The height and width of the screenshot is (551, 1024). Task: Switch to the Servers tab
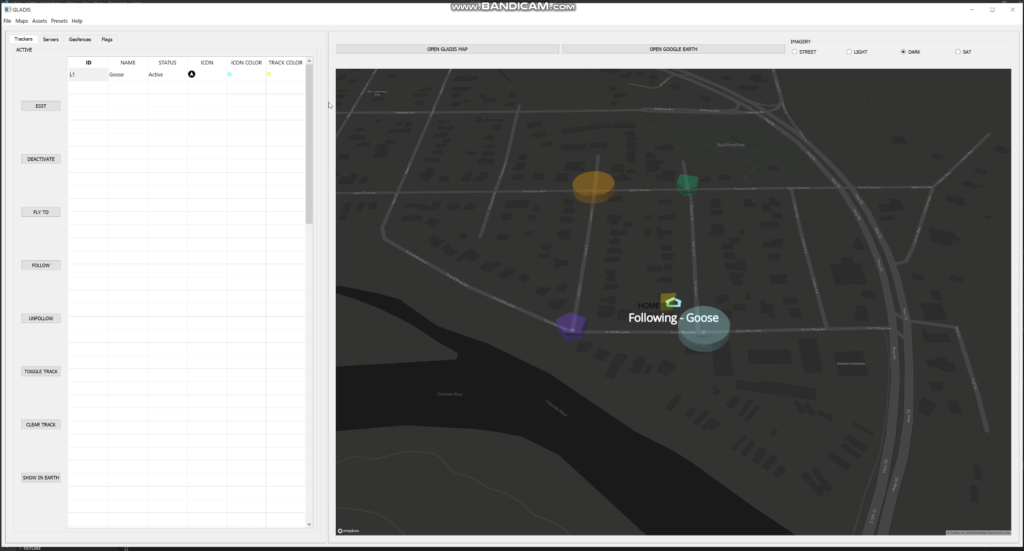click(50, 39)
